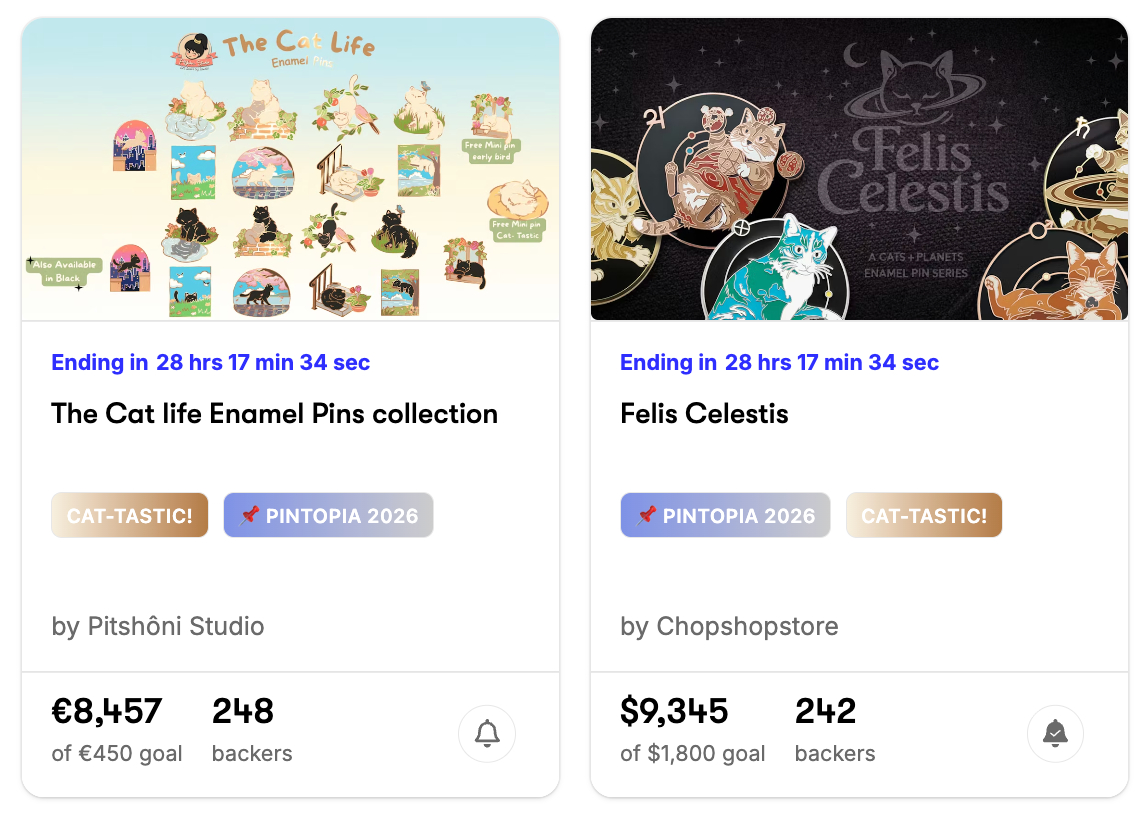Click the 242 backers count
Viewport: 1148px width, 816px height.
coord(825,712)
